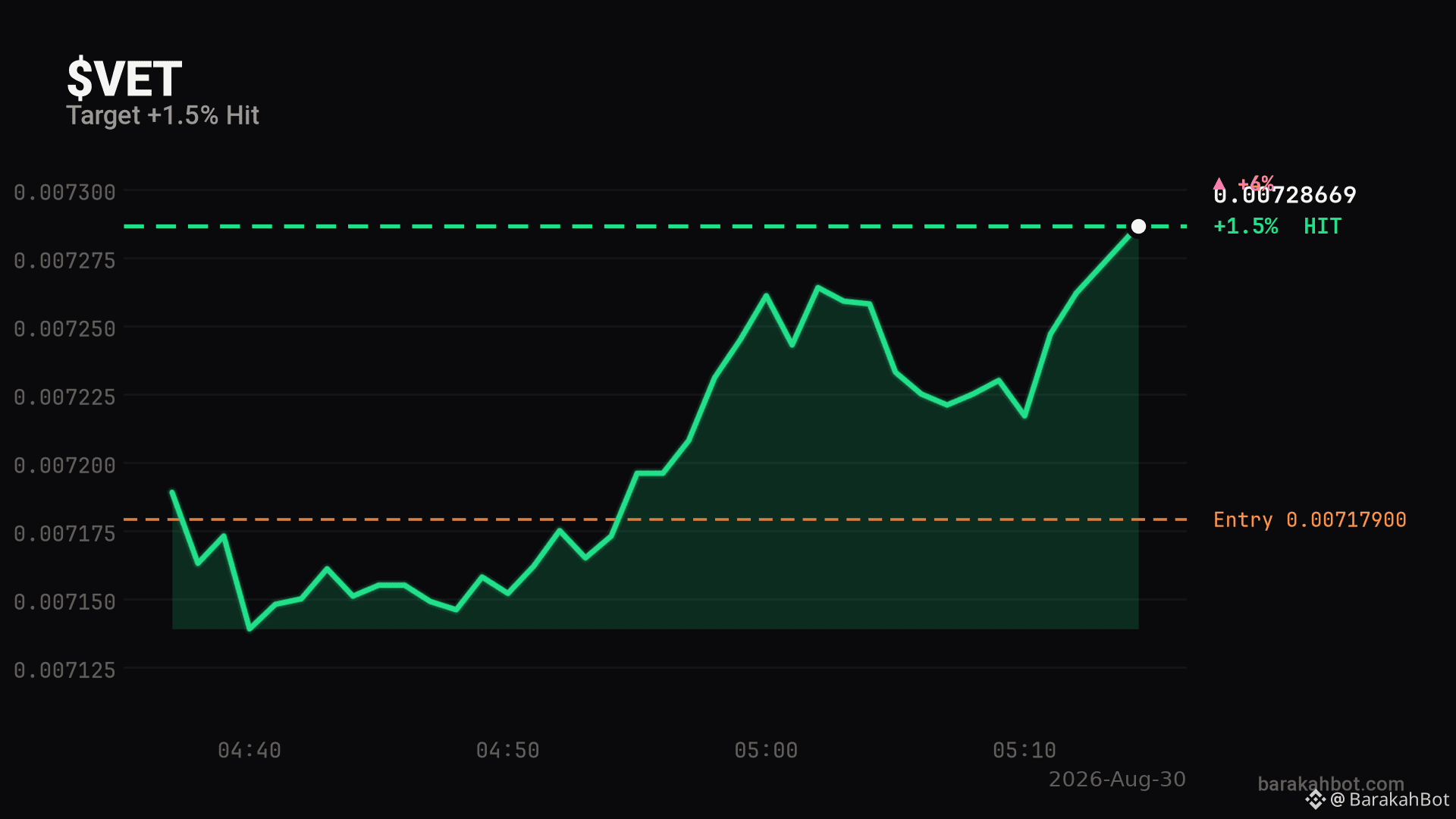Screen dimensions: 1456x819
Task: Click the 0.007300 y-axis label
Action: point(65,193)
